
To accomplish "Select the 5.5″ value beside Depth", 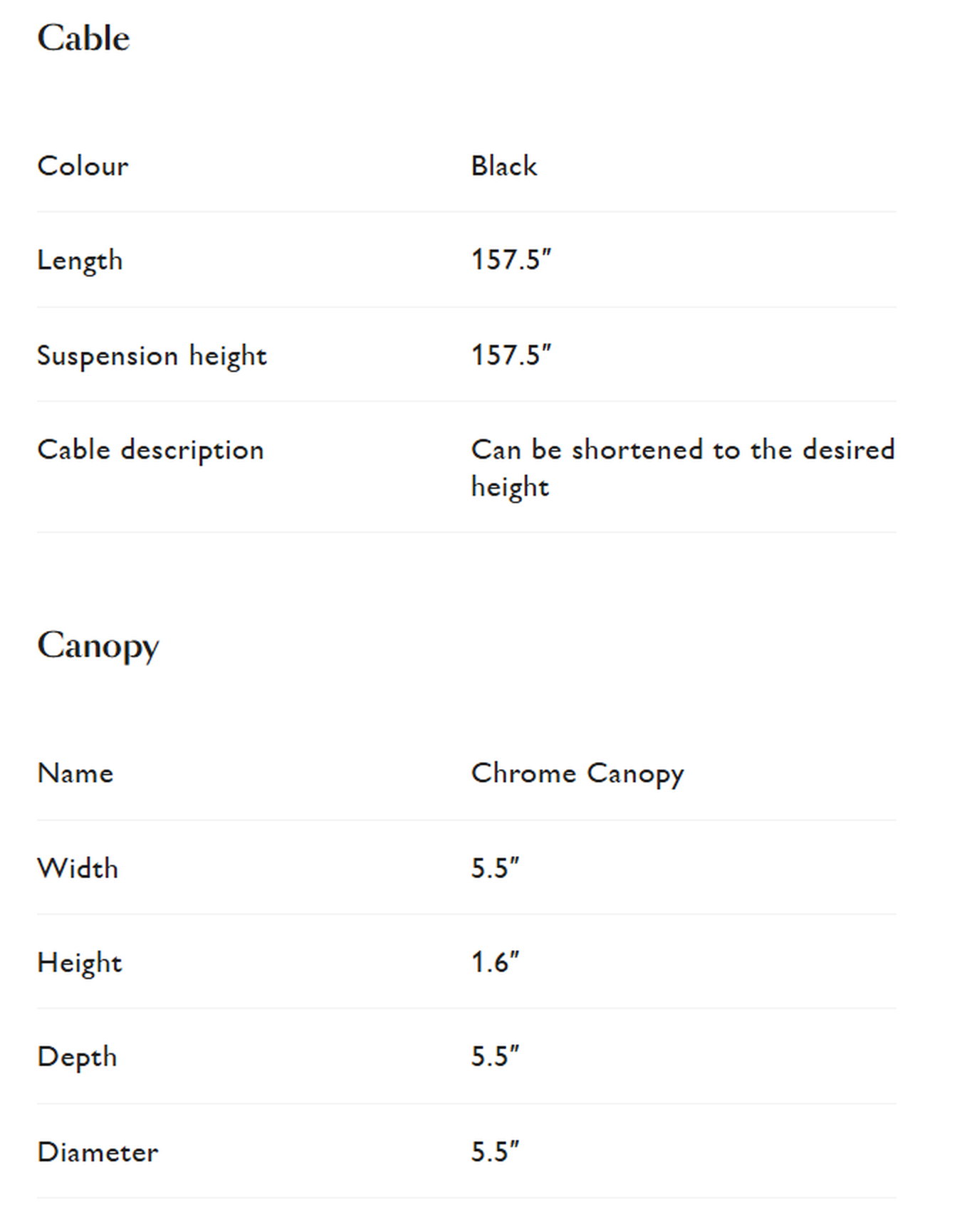I will [495, 1057].
